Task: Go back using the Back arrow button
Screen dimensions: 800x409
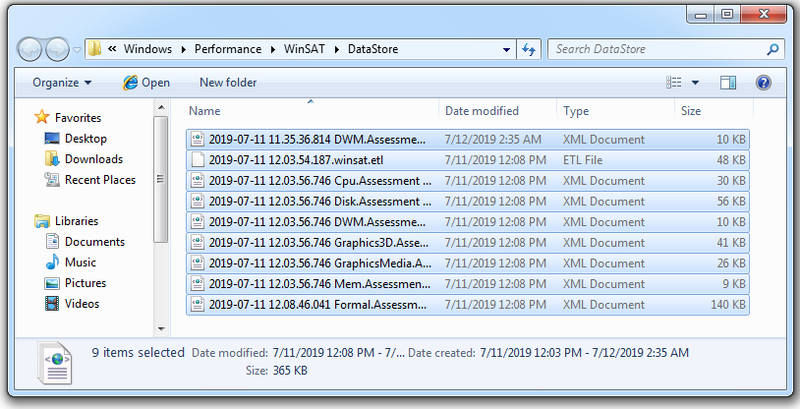Action: coord(30,49)
